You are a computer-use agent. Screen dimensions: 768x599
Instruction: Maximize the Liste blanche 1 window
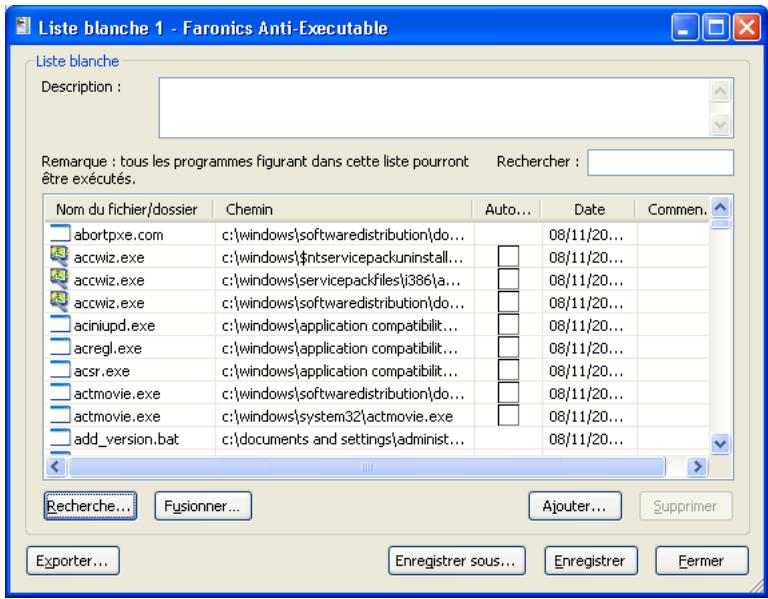click(716, 27)
